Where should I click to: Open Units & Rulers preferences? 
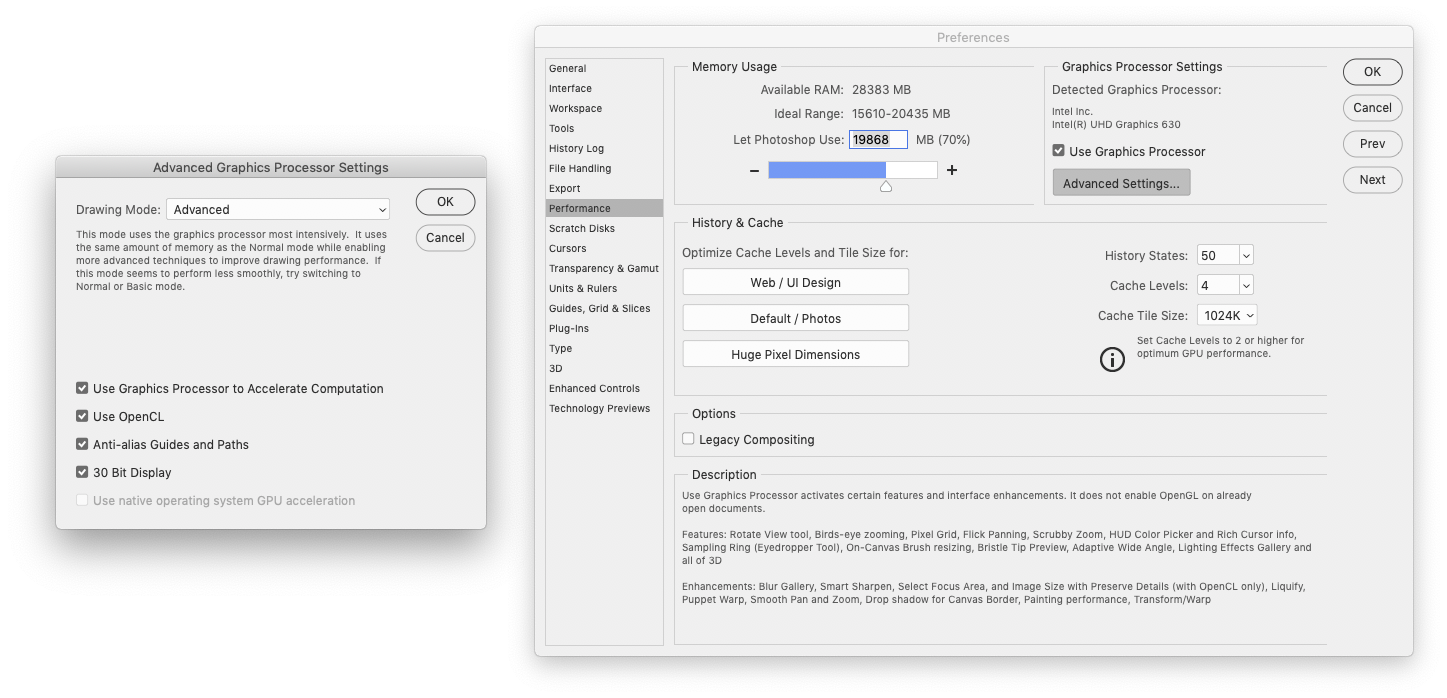click(604, 289)
